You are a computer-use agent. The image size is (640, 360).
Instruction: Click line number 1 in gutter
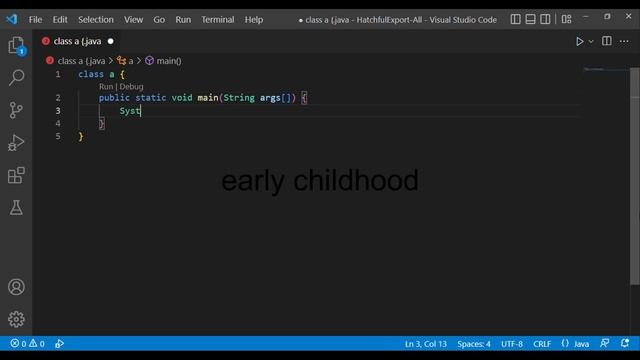[58, 74]
